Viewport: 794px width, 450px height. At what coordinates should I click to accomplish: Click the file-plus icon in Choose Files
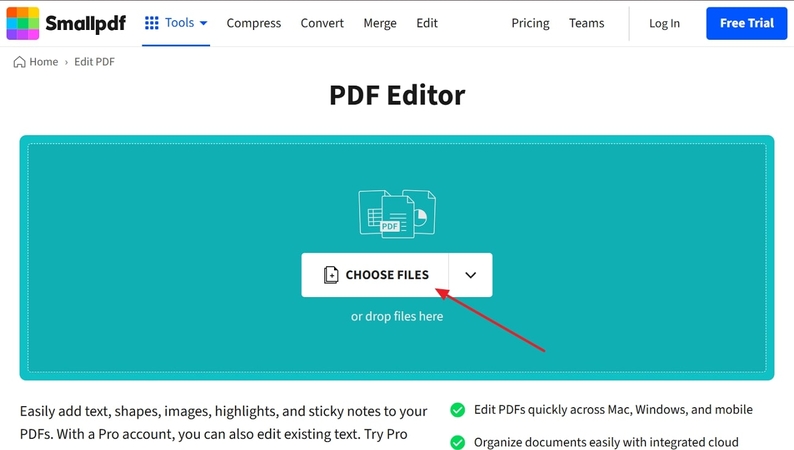[331, 275]
